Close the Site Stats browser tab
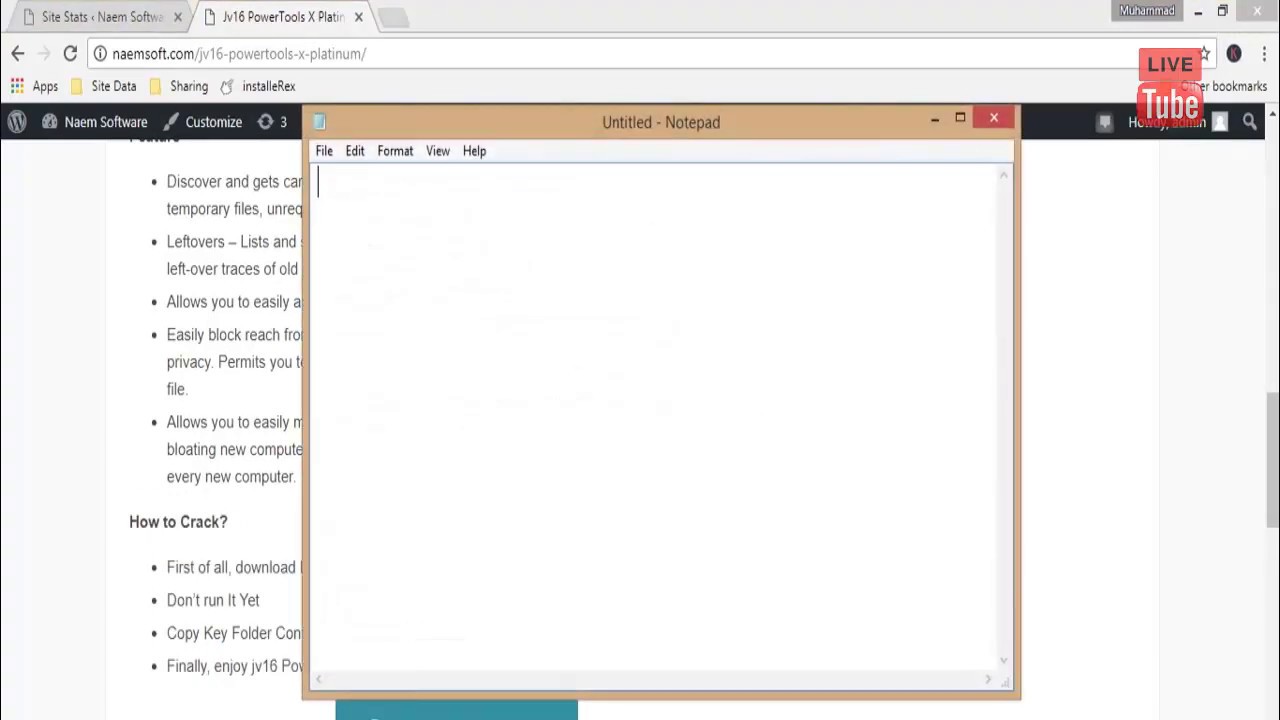This screenshot has width=1280, height=720. 178,17
